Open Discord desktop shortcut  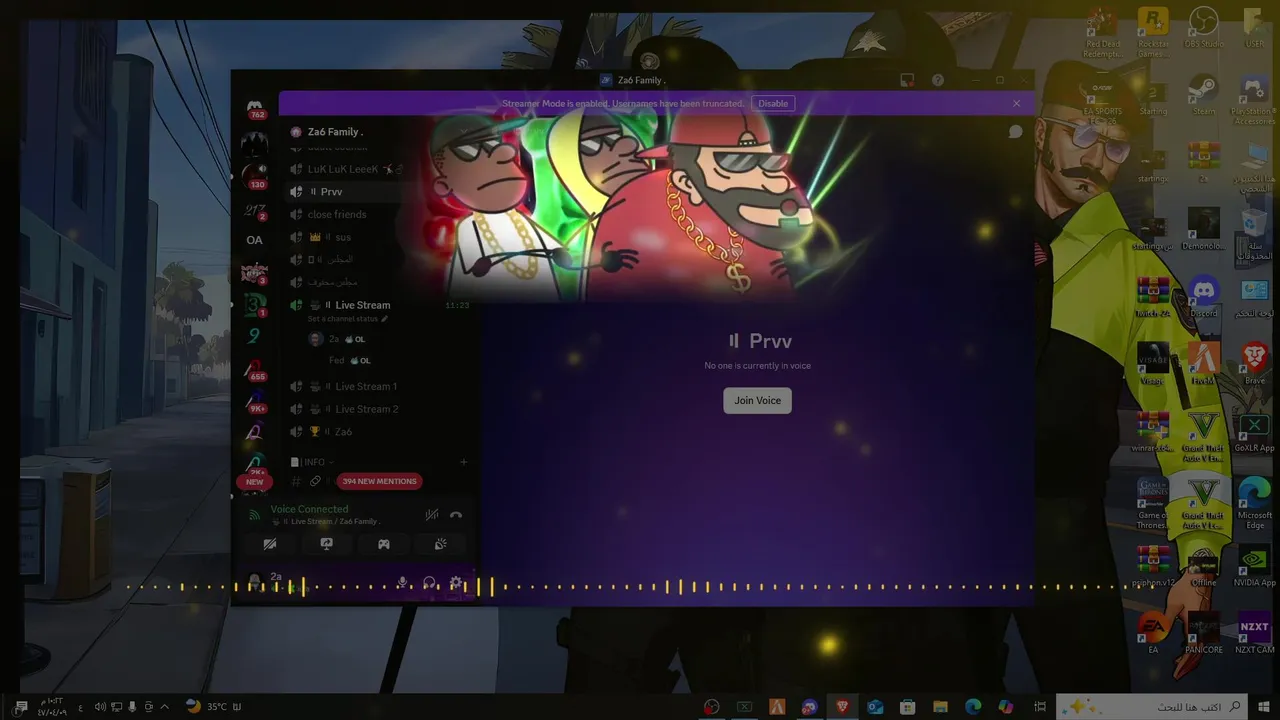[x=1204, y=297]
